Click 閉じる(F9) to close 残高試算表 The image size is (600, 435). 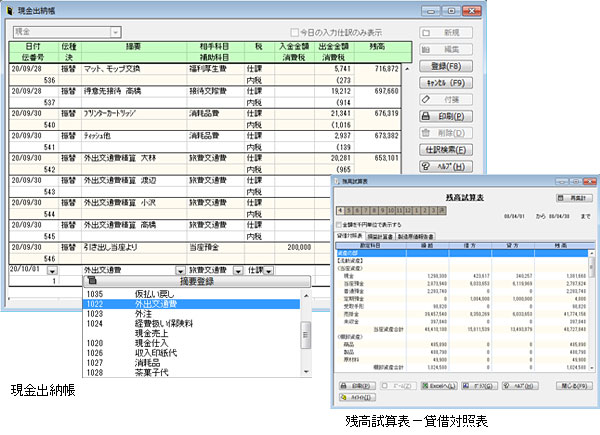574,386
